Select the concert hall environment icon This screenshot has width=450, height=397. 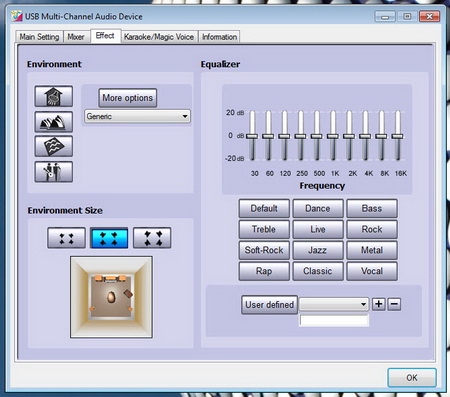[54, 122]
